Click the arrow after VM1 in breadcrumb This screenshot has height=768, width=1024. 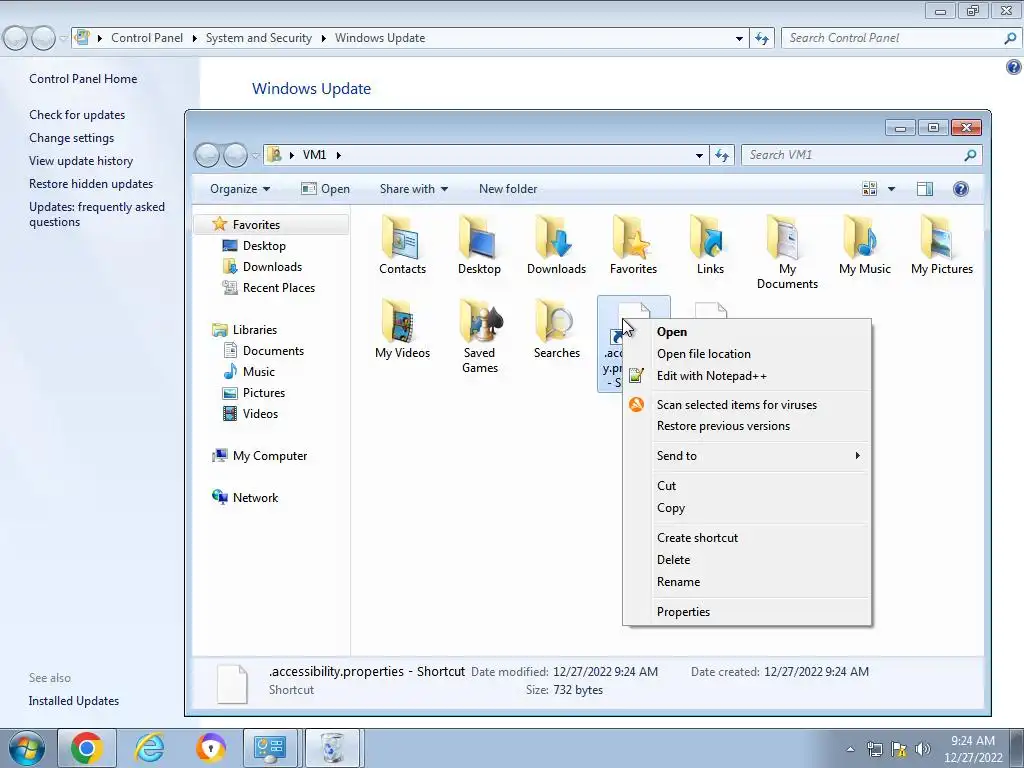(338, 155)
